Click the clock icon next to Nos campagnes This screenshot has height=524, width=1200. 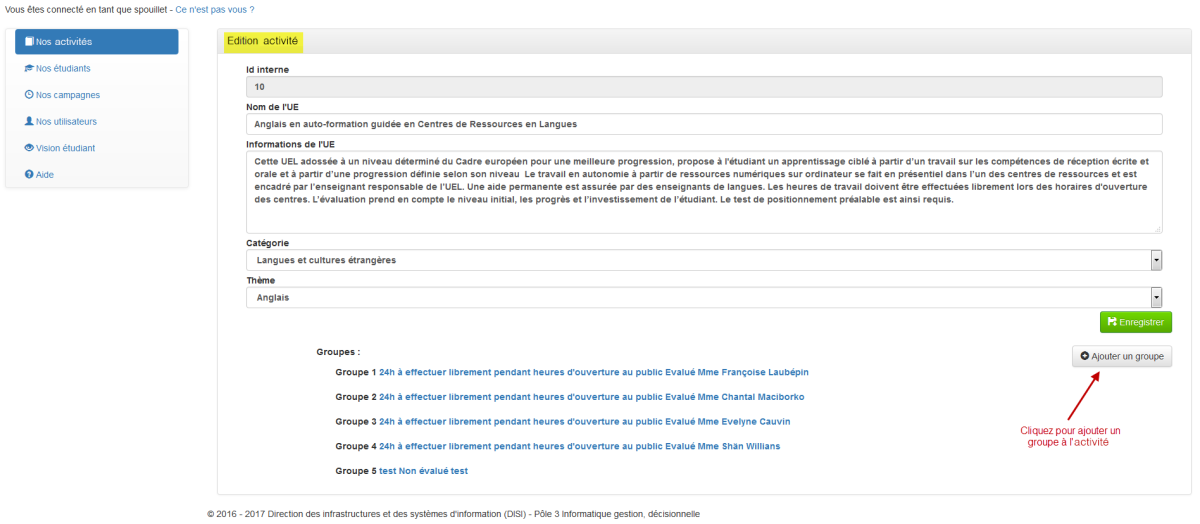[x=29, y=95]
